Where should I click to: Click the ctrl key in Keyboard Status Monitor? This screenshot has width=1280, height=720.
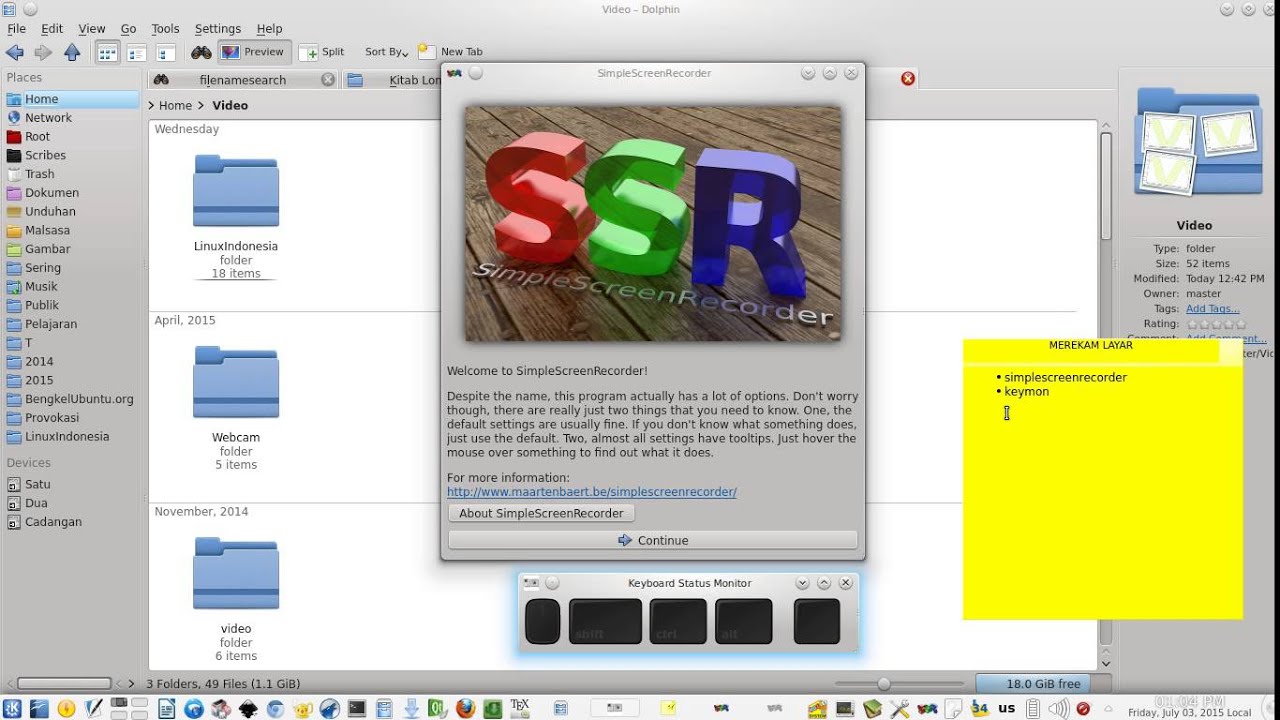click(x=678, y=621)
